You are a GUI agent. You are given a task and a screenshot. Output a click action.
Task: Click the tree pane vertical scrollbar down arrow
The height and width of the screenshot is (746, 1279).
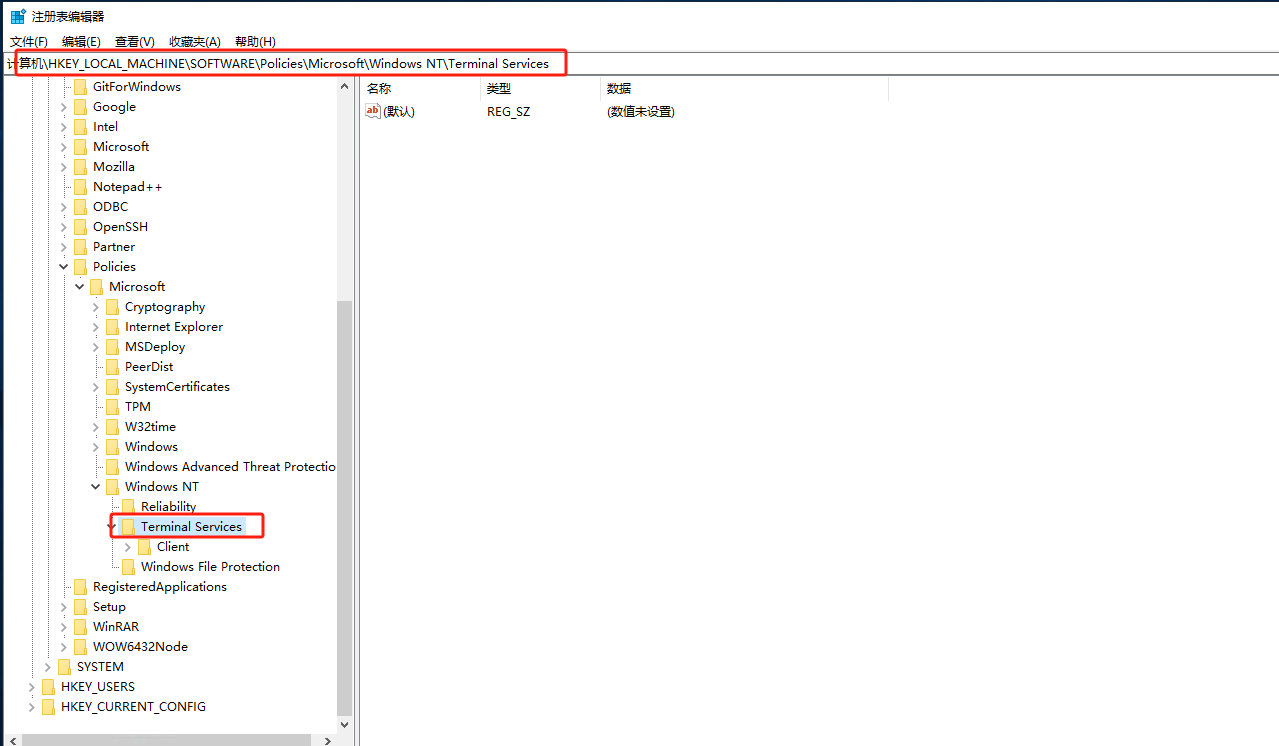[345, 725]
